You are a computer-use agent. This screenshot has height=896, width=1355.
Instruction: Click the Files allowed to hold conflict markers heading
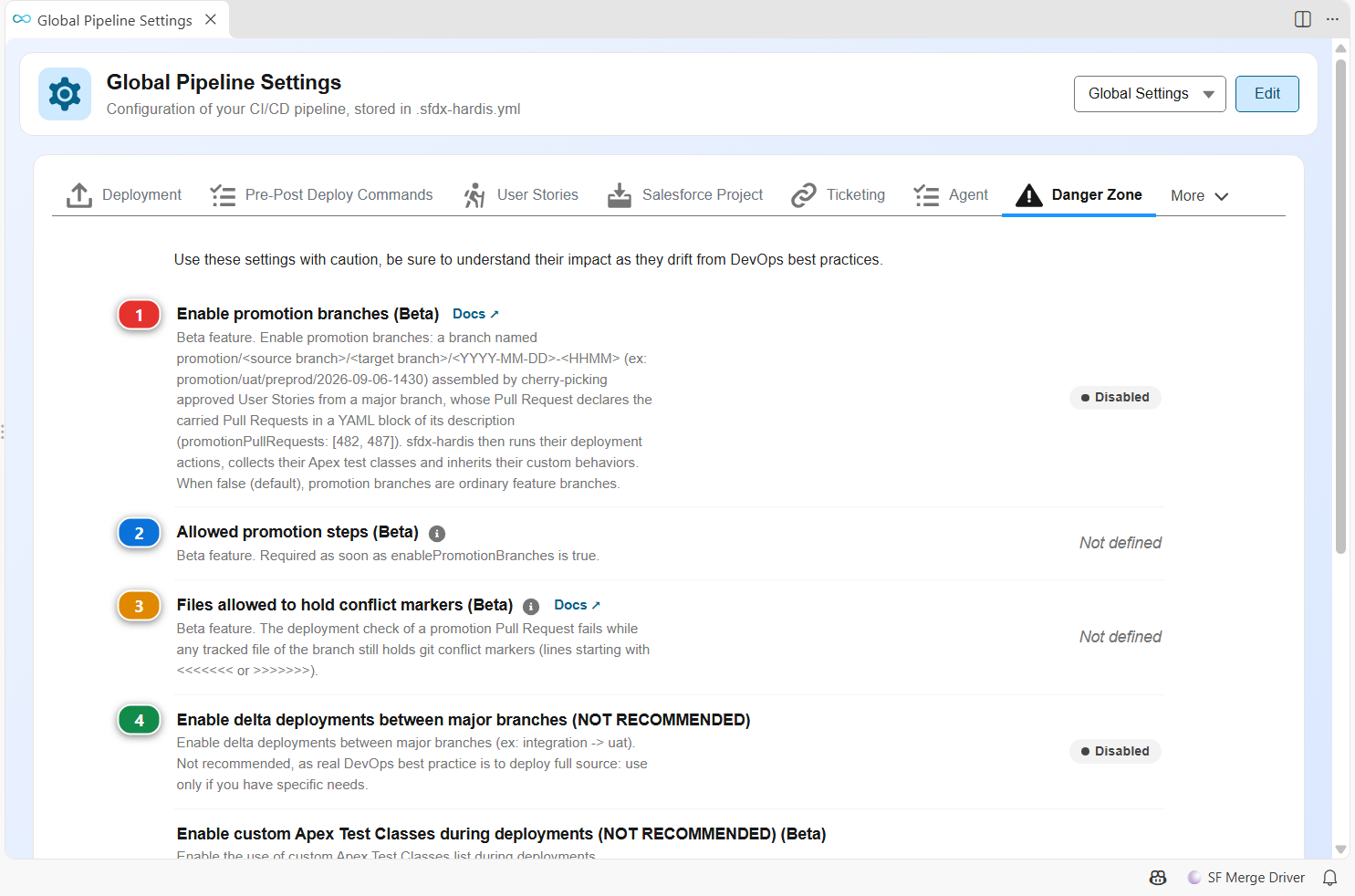pyautogui.click(x=345, y=605)
